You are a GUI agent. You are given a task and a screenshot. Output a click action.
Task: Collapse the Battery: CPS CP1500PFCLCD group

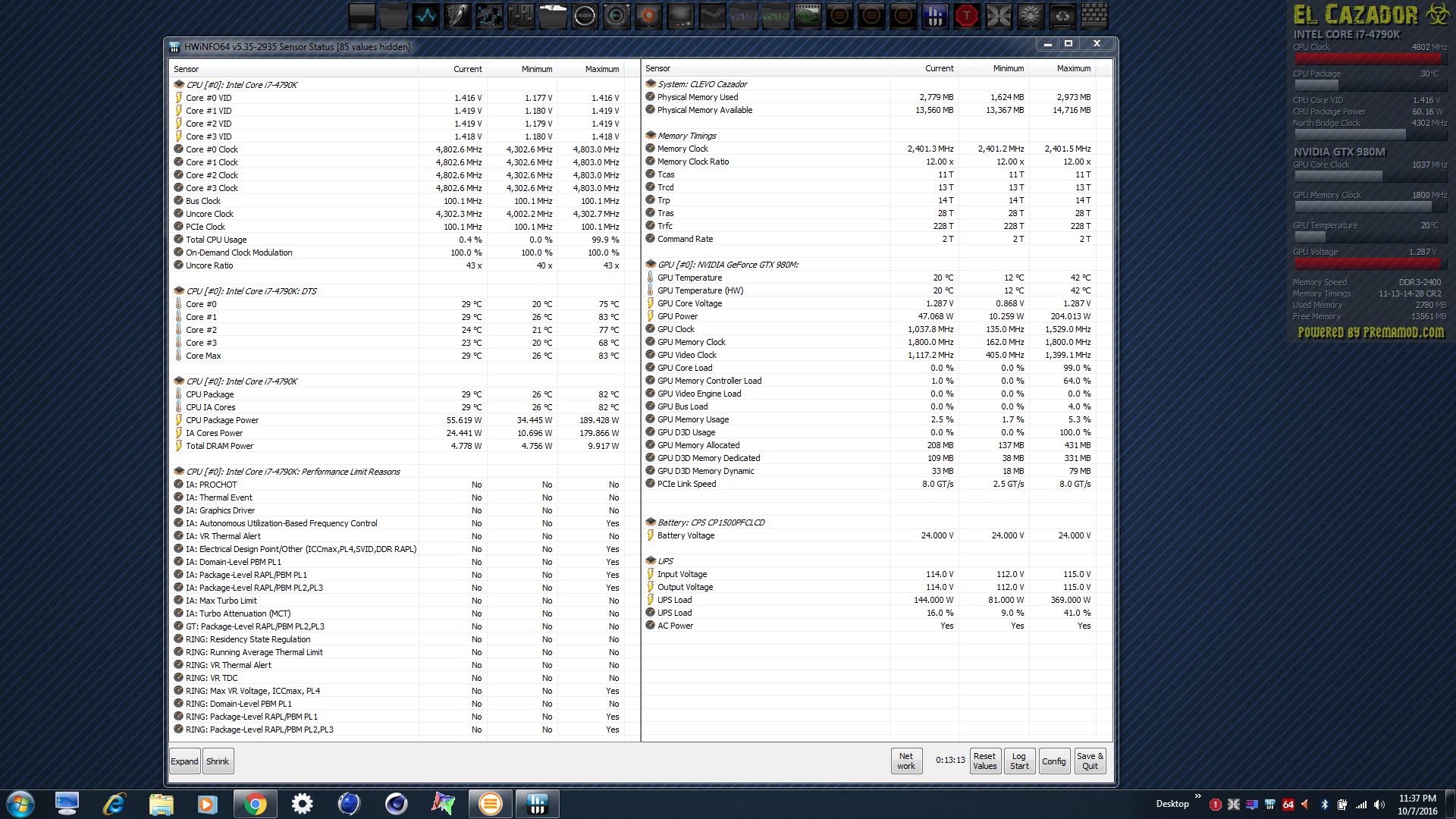click(651, 522)
